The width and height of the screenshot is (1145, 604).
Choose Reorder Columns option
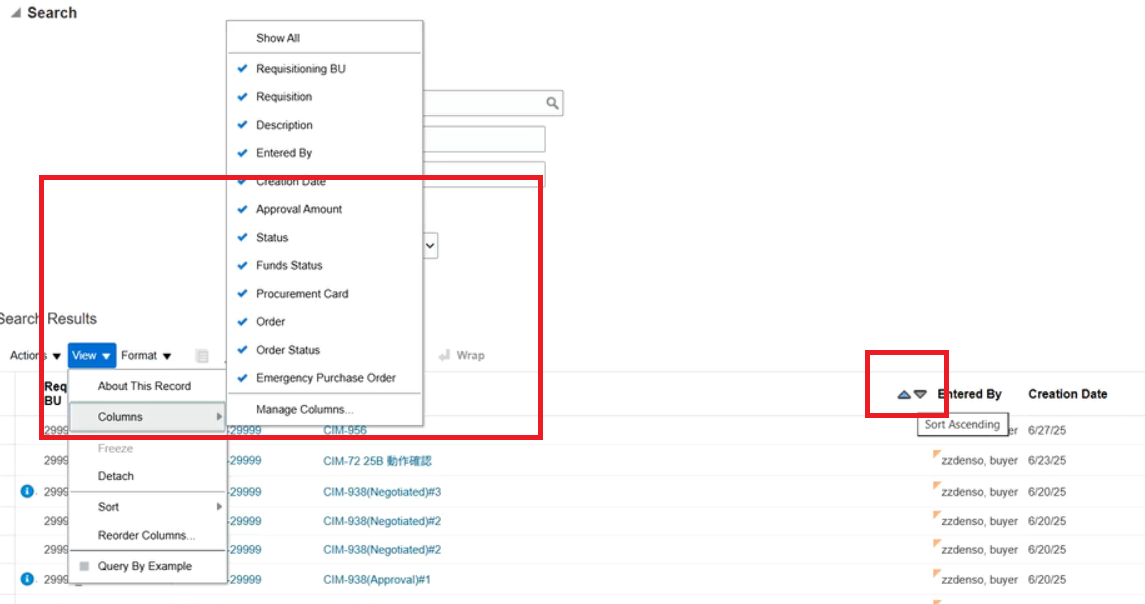[x=147, y=535]
